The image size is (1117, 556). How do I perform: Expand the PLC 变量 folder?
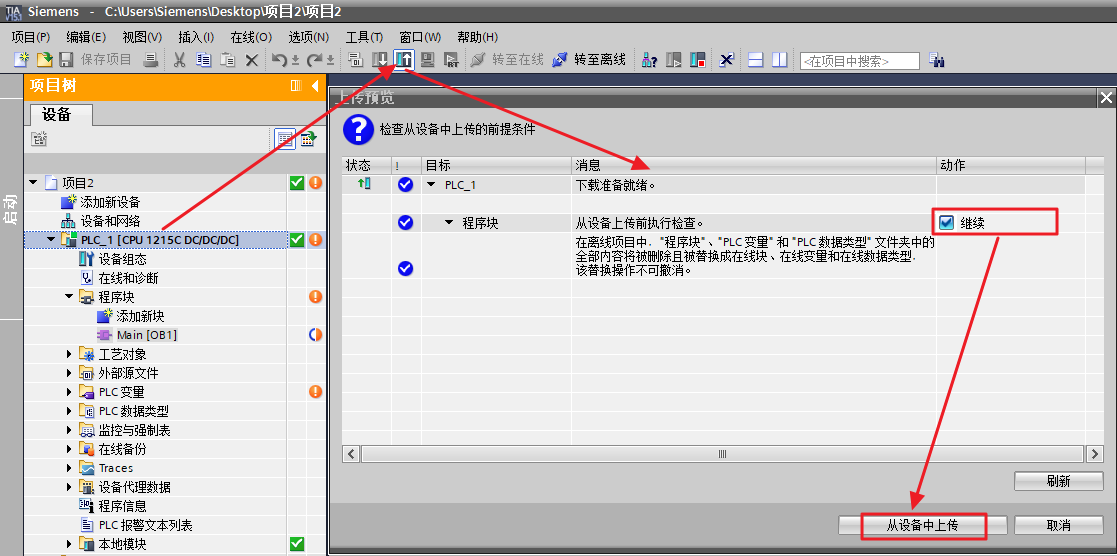click(69, 392)
